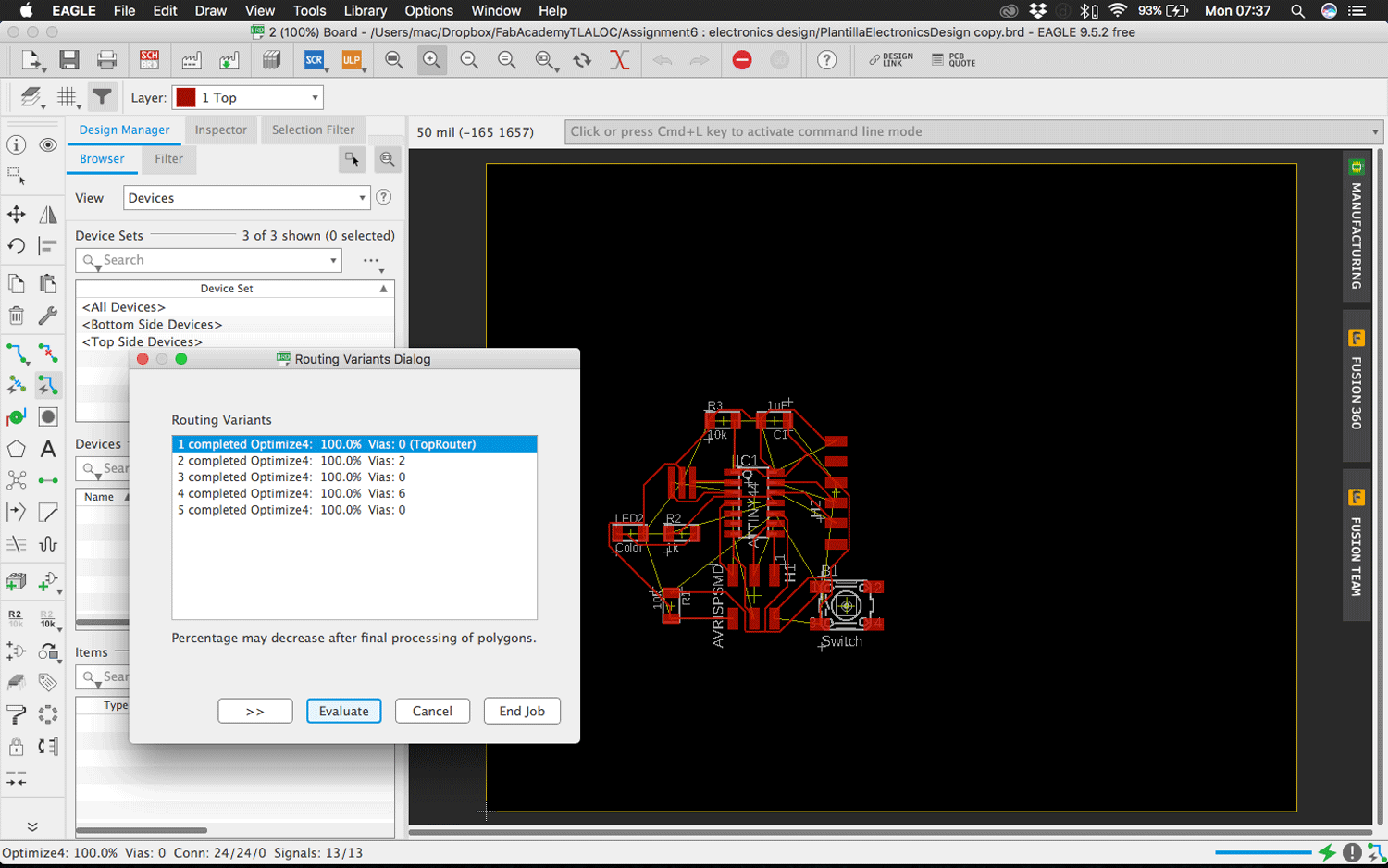This screenshot has width=1388, height=868.
Task: Select the Polygon tool
Action: pyautogui.click(x=17, y=449)
